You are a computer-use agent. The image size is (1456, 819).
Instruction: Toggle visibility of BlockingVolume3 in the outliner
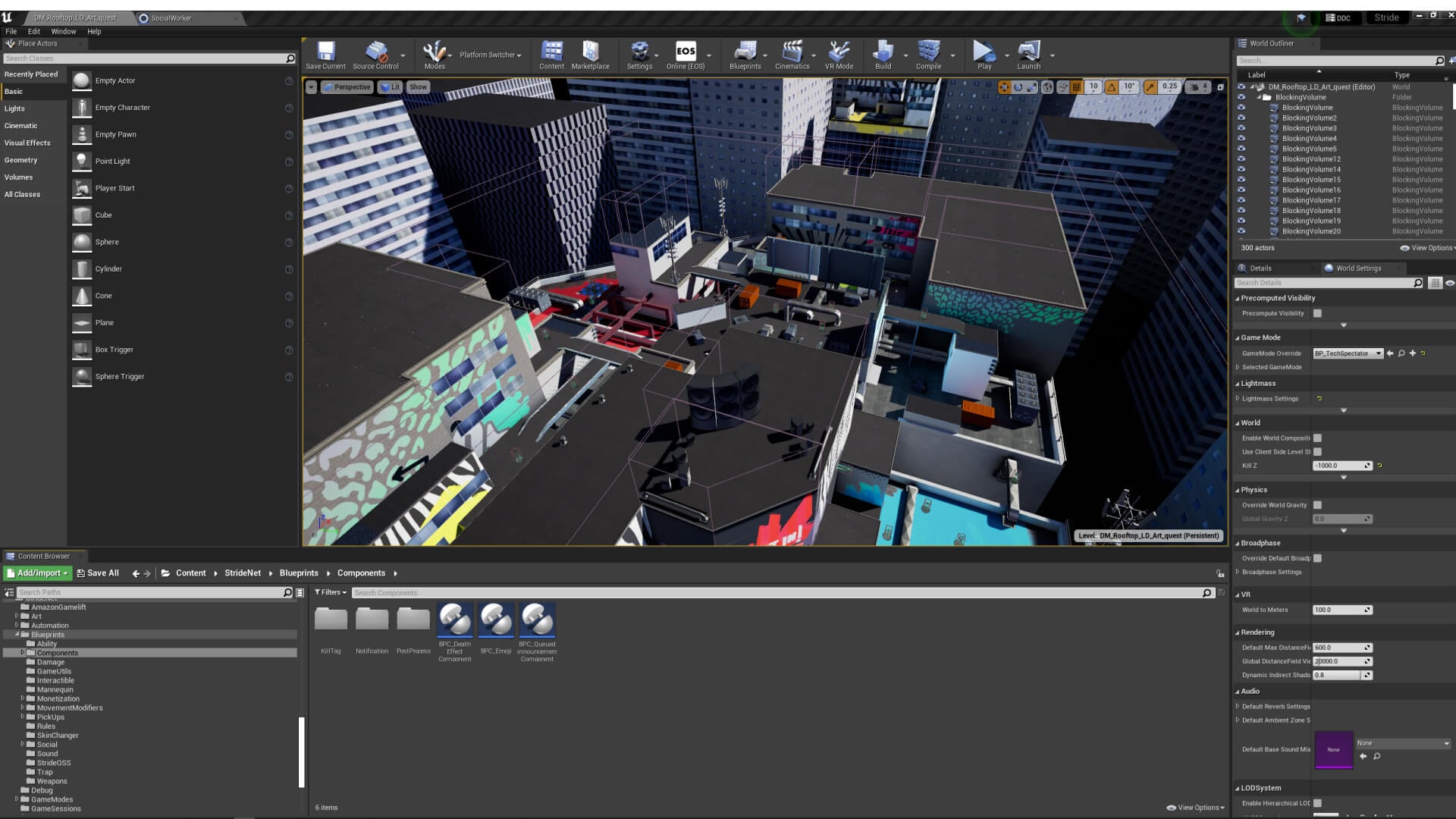[x=1241, y=128]
